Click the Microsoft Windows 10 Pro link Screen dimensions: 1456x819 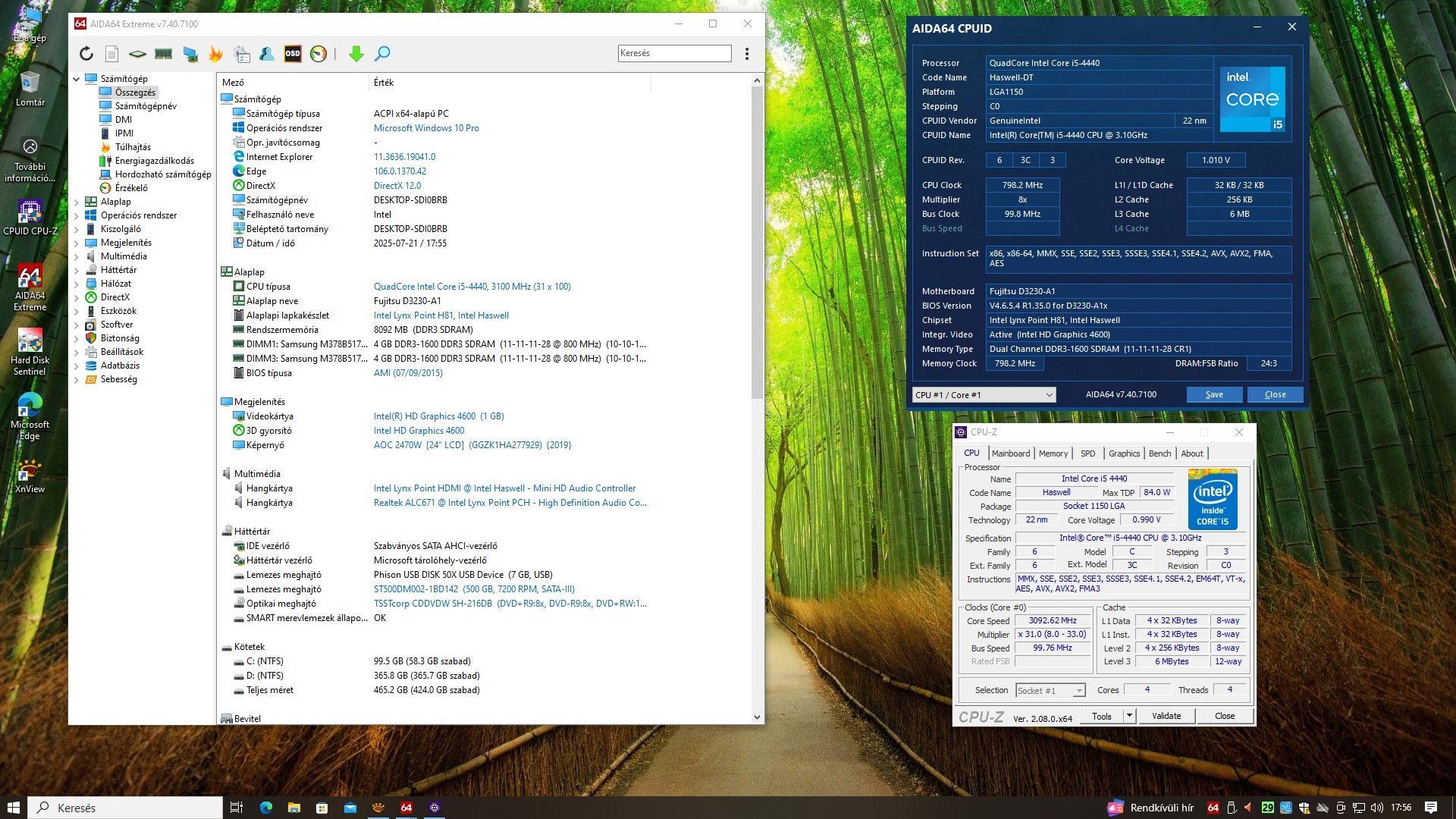point(426,128)
